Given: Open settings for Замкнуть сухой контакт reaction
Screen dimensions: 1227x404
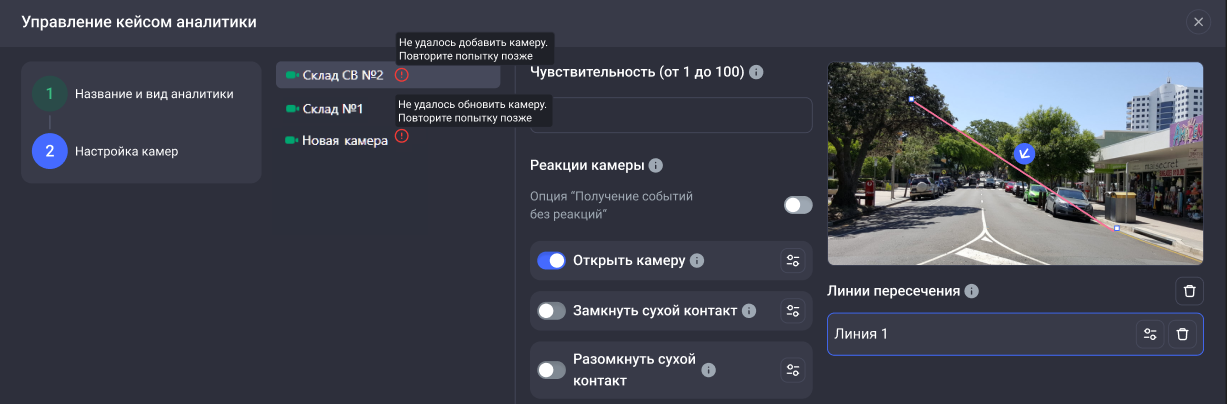Looking at the screenshot, I should click(793, 311).
